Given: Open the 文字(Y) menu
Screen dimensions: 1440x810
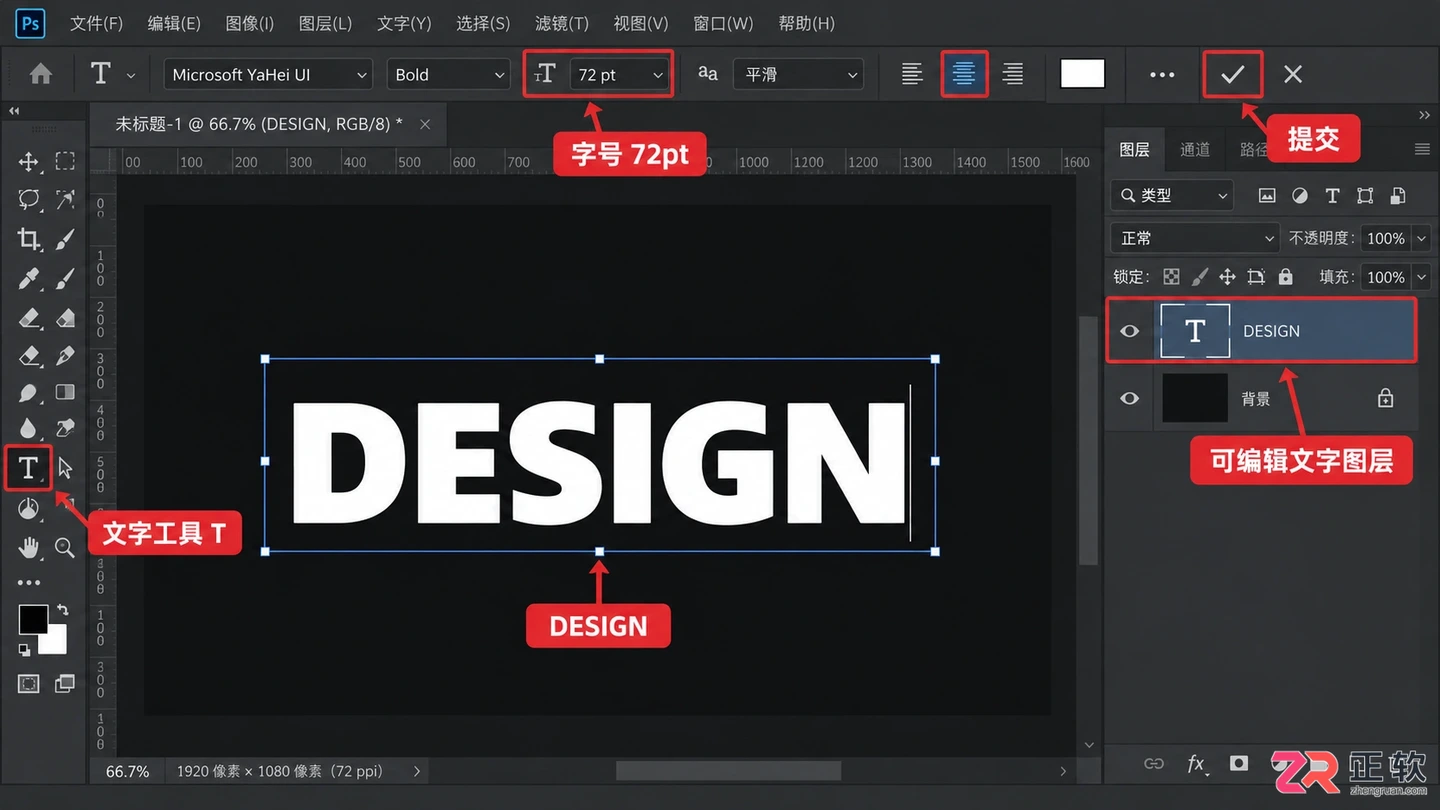Looking at the screenshot, I should pos(405,23).
